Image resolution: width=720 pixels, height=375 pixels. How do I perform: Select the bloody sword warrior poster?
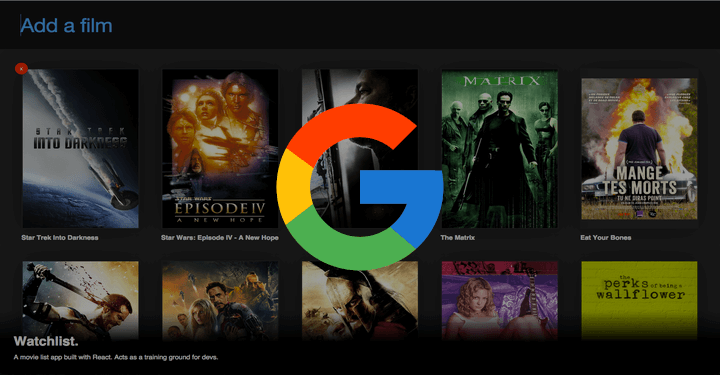click(x=80, y=301)
